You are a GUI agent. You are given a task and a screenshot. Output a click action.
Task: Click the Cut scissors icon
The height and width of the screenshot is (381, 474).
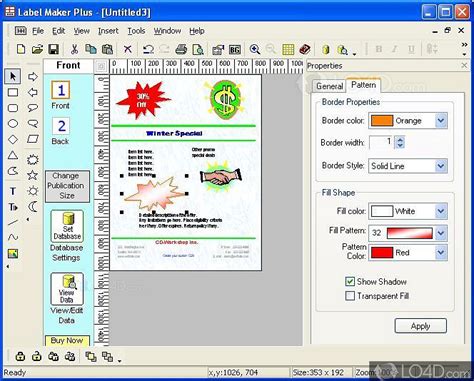tap(74, 49)
